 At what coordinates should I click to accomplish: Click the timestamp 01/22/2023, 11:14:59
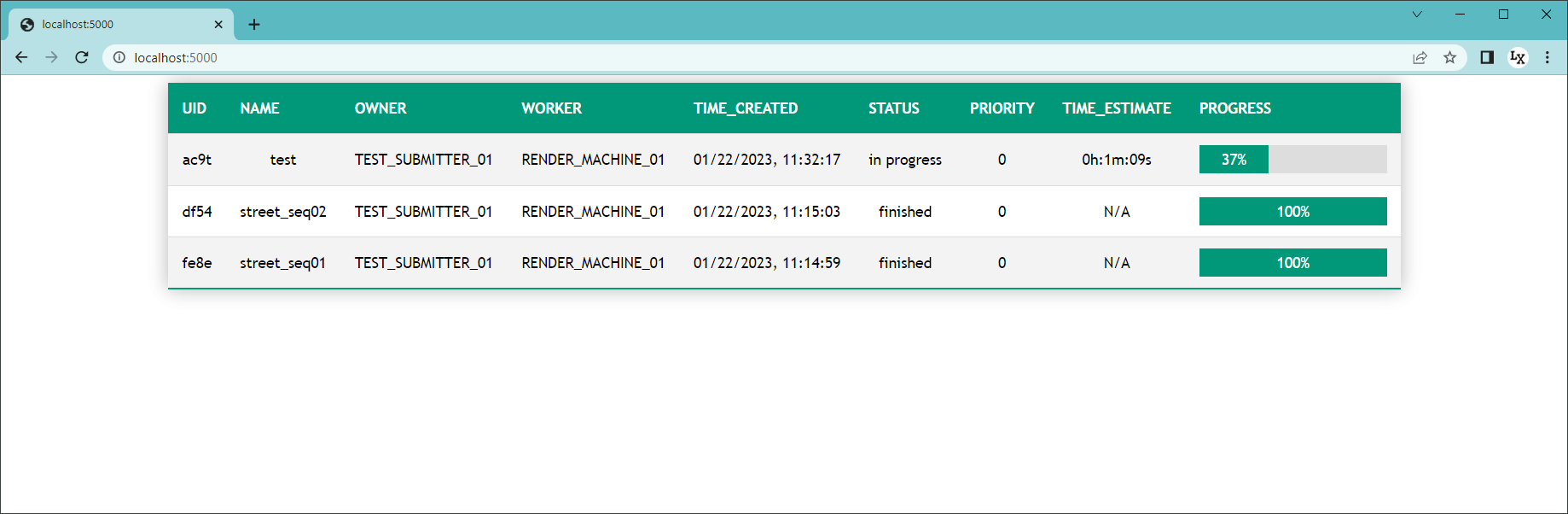point(767,263)
